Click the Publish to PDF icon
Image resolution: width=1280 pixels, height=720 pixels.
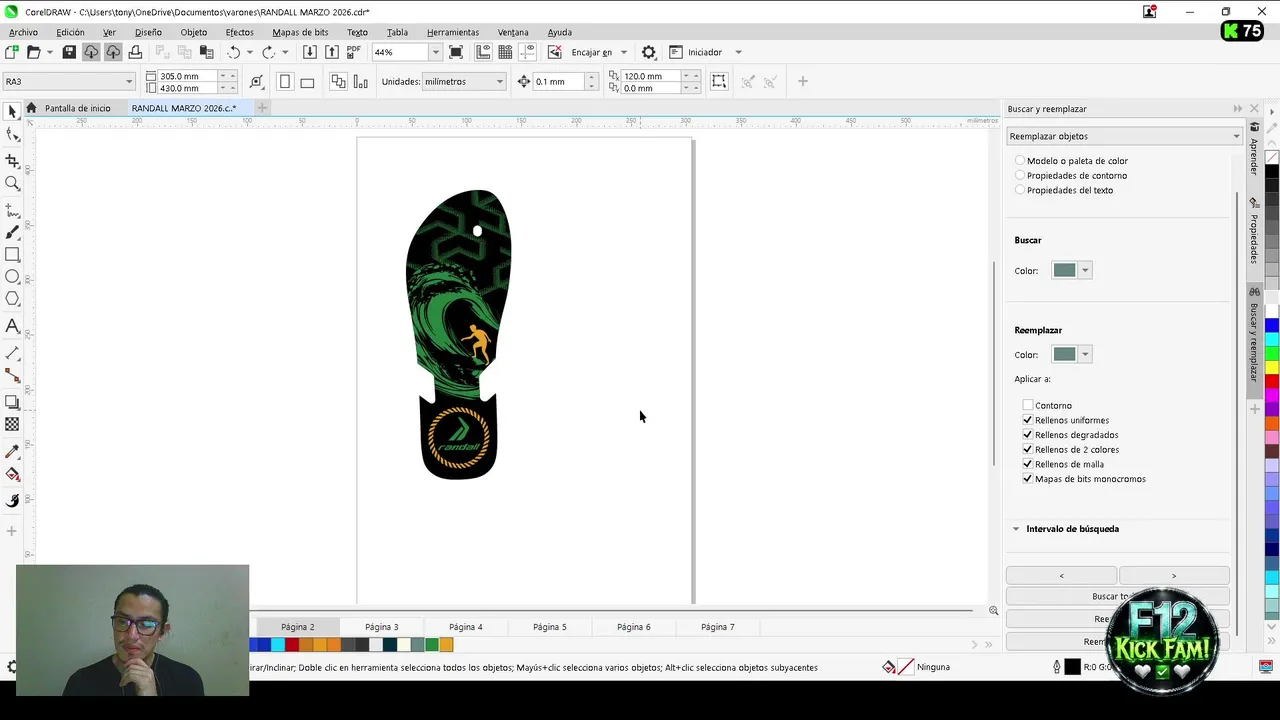pos(354,52)
